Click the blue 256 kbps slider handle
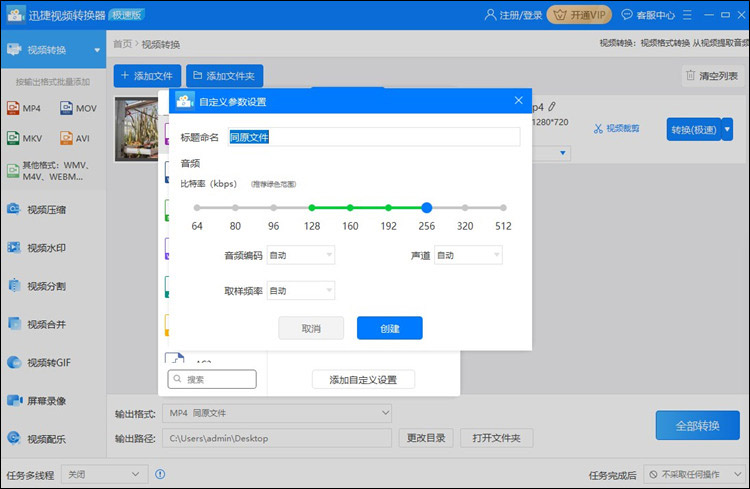 click(427, 208)
